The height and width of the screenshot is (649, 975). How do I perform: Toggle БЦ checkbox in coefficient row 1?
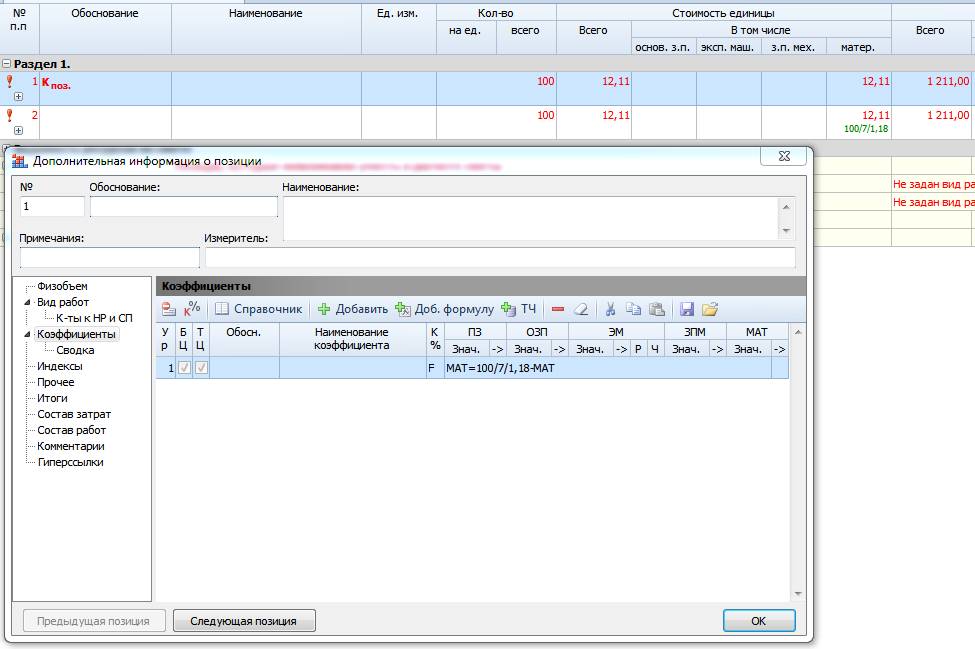184,368
